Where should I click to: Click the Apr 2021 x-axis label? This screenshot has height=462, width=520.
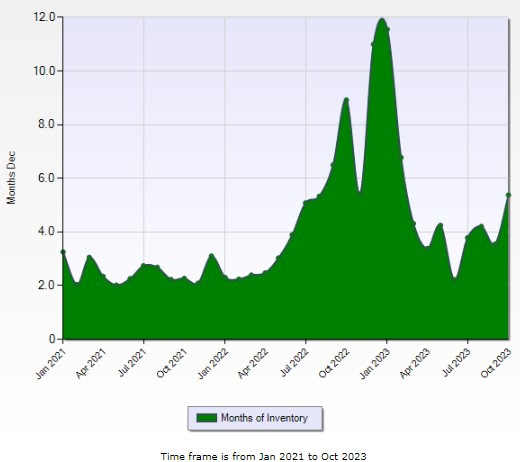pyautogui.click(x=91, y=363)
